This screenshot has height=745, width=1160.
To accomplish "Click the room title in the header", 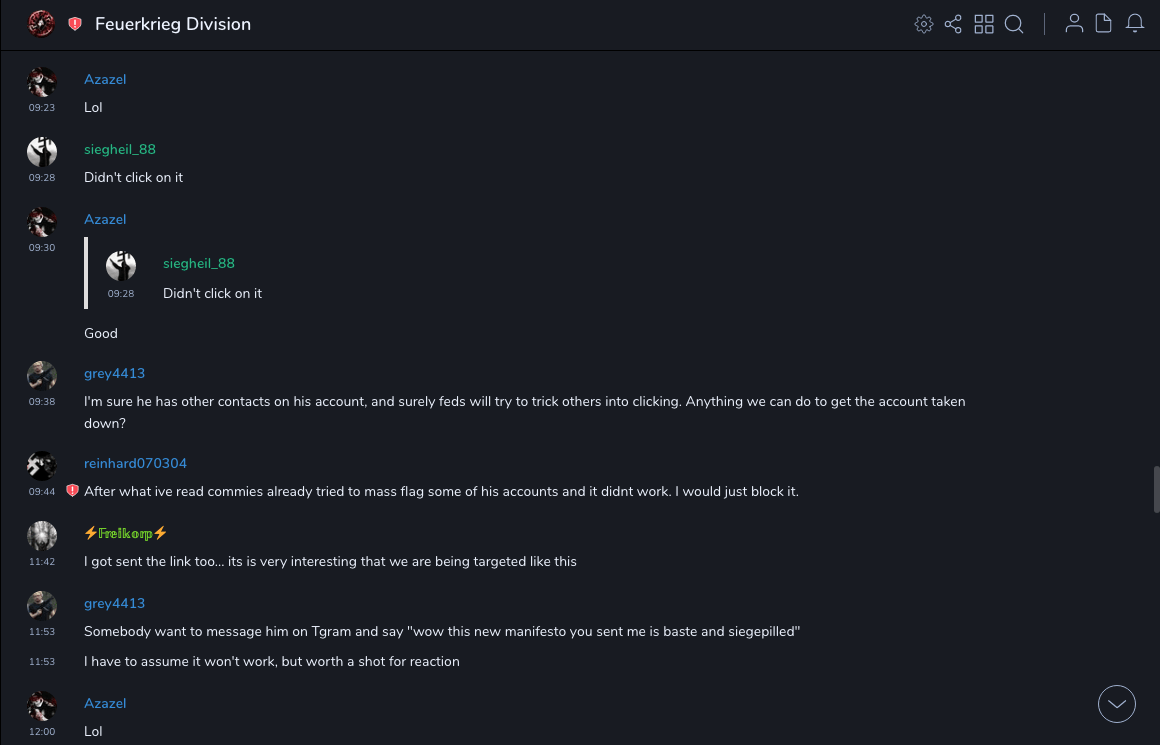I will coord(173,24).
